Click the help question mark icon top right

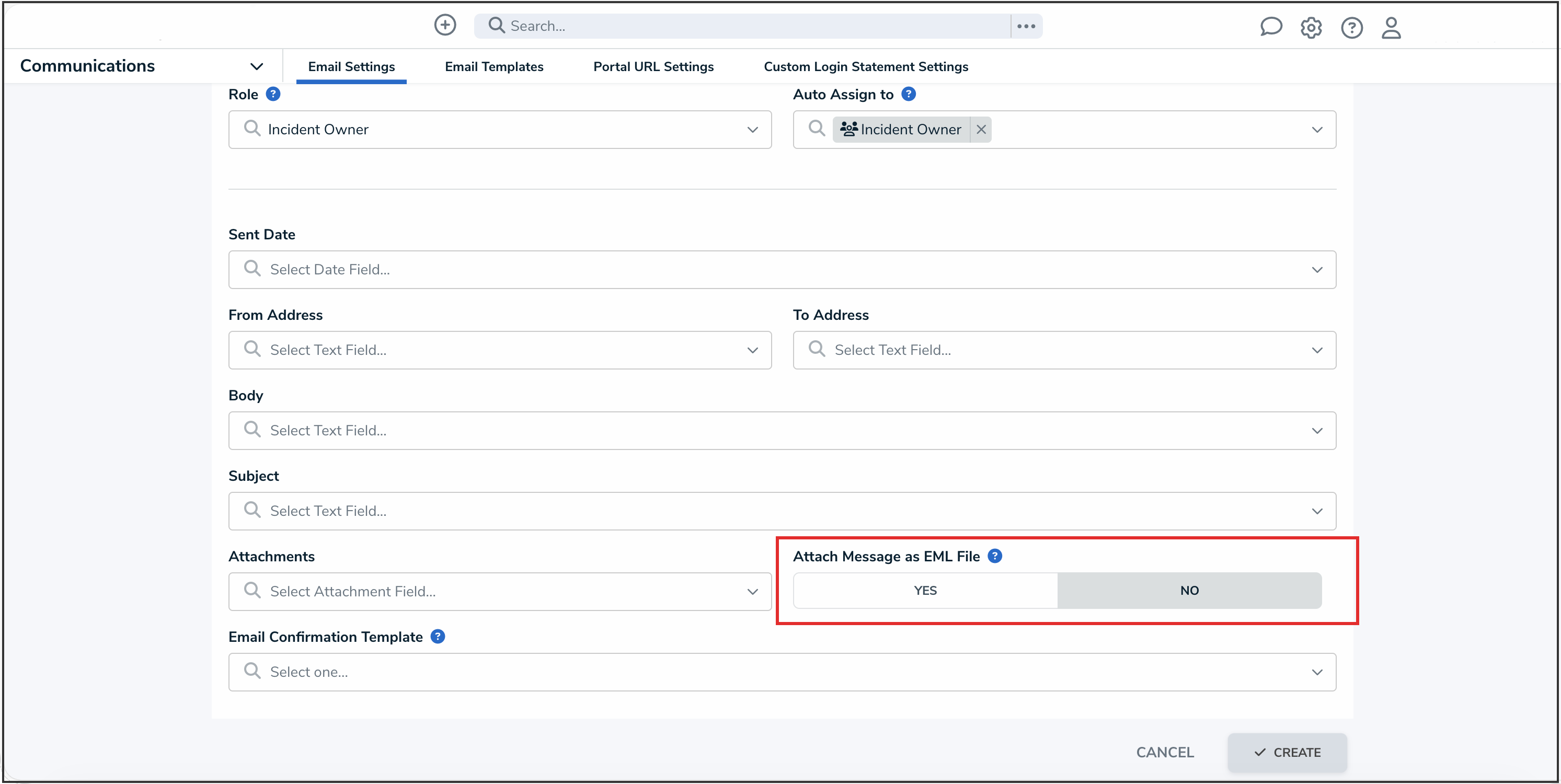point(1351,27)
